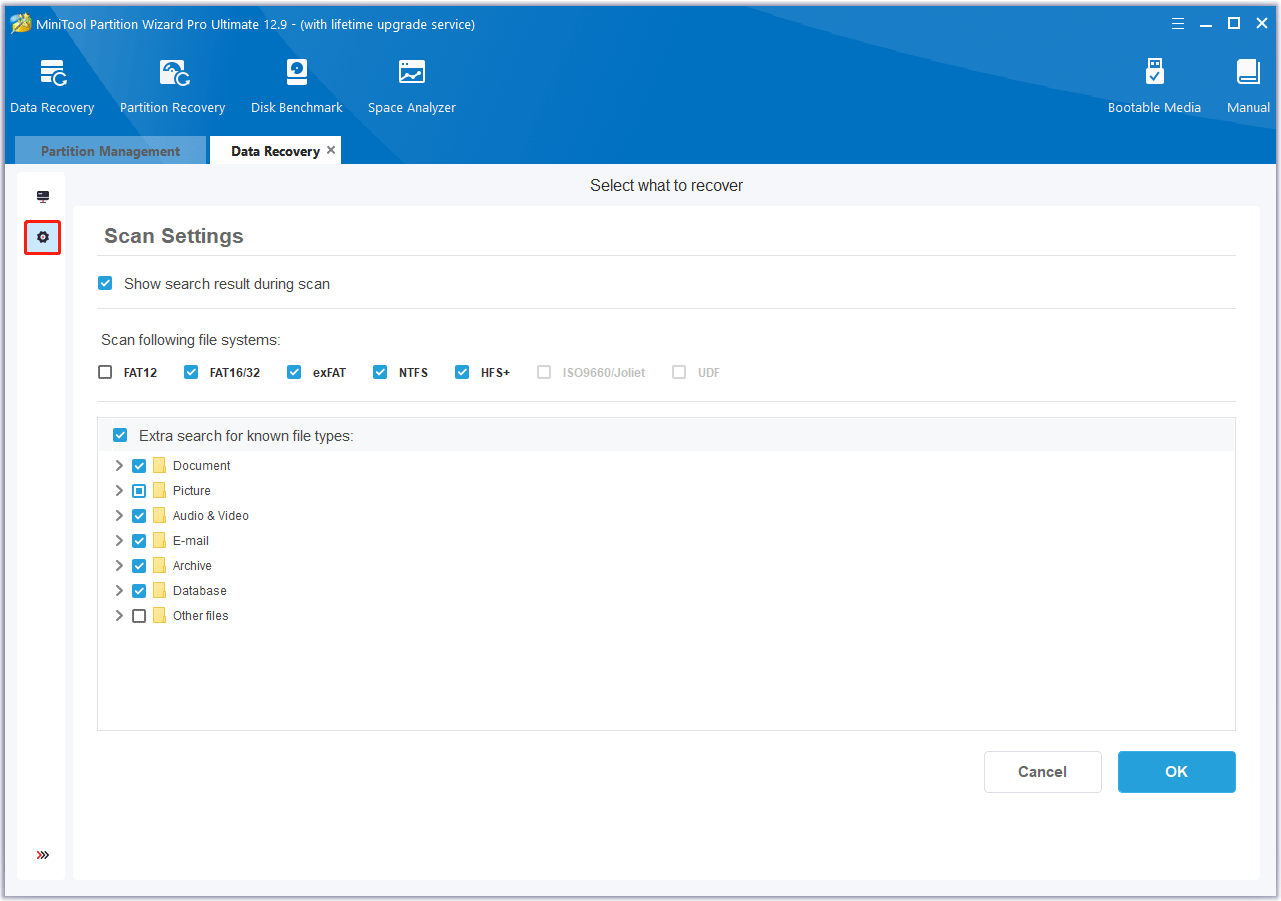The image size is (1281, 901).
Task: Confirm settings with the OK button
Action: click(x=1176, y=772)
